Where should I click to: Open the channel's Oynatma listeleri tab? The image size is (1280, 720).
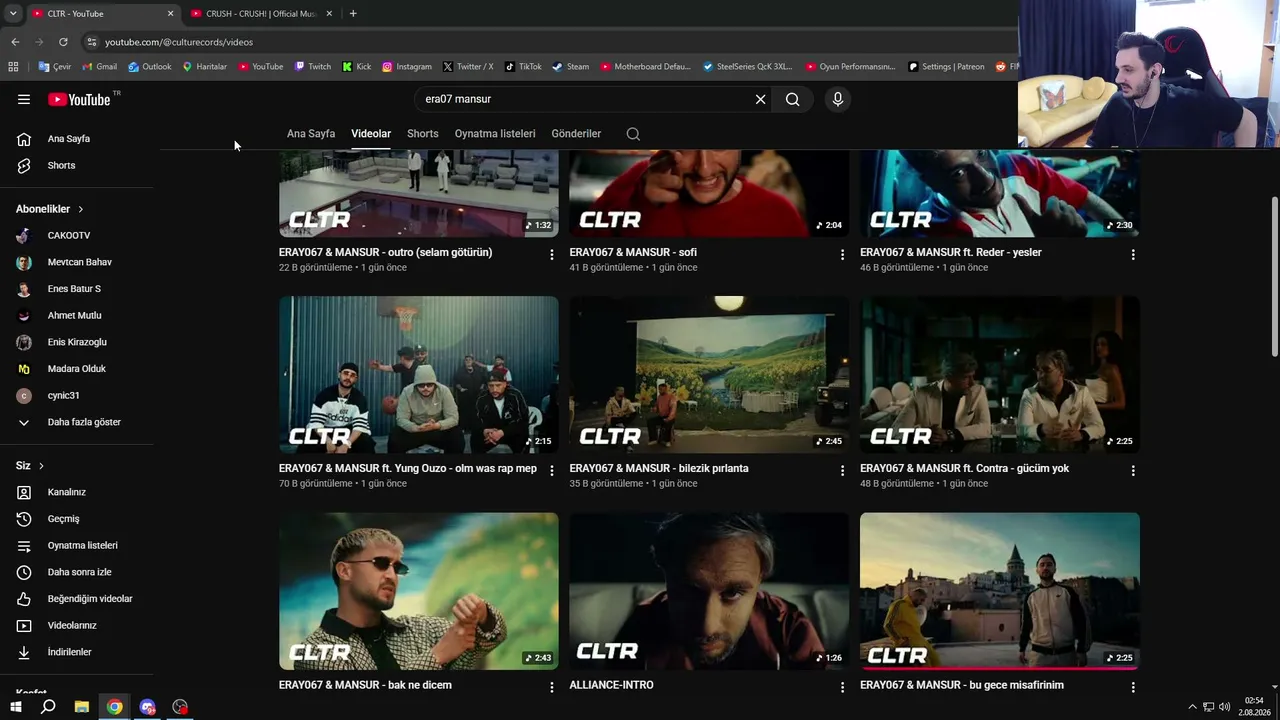495,134
